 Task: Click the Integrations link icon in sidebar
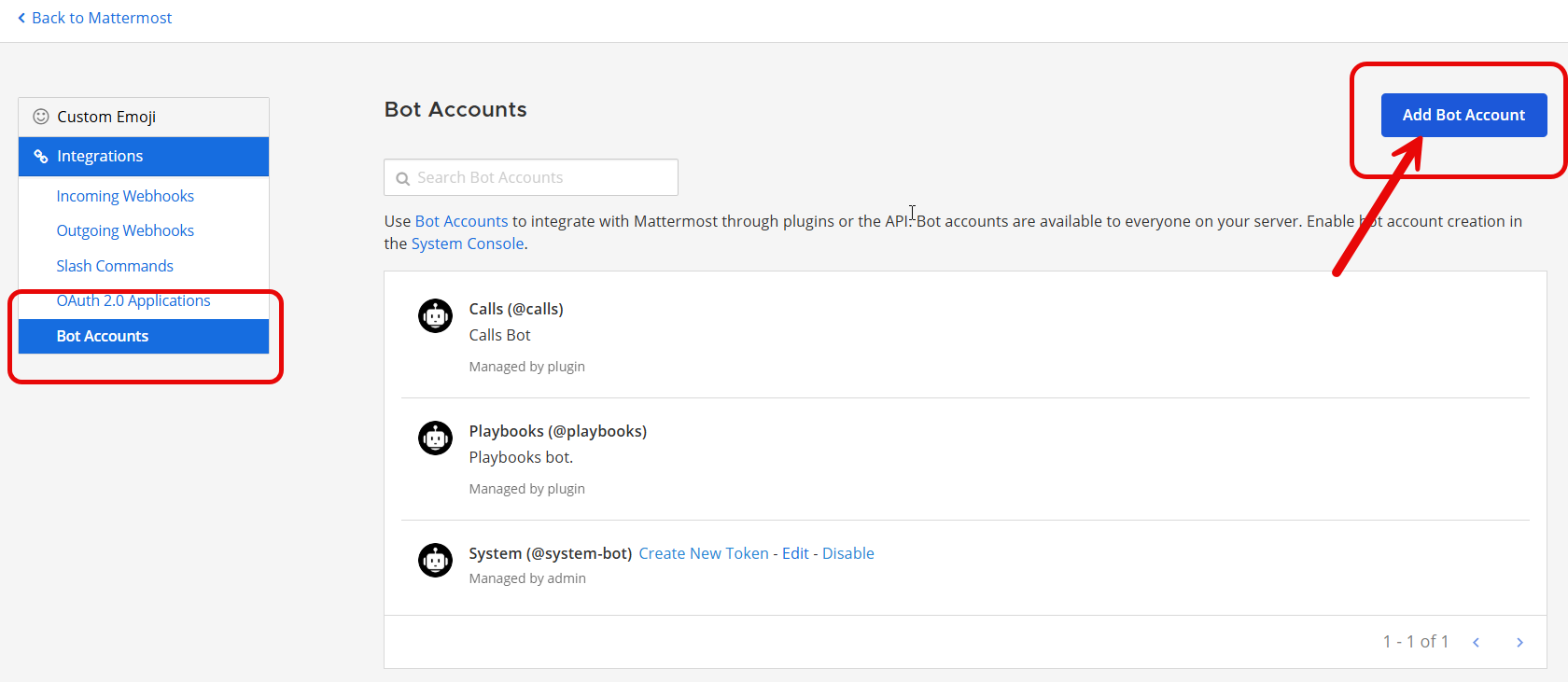point(41,156)
